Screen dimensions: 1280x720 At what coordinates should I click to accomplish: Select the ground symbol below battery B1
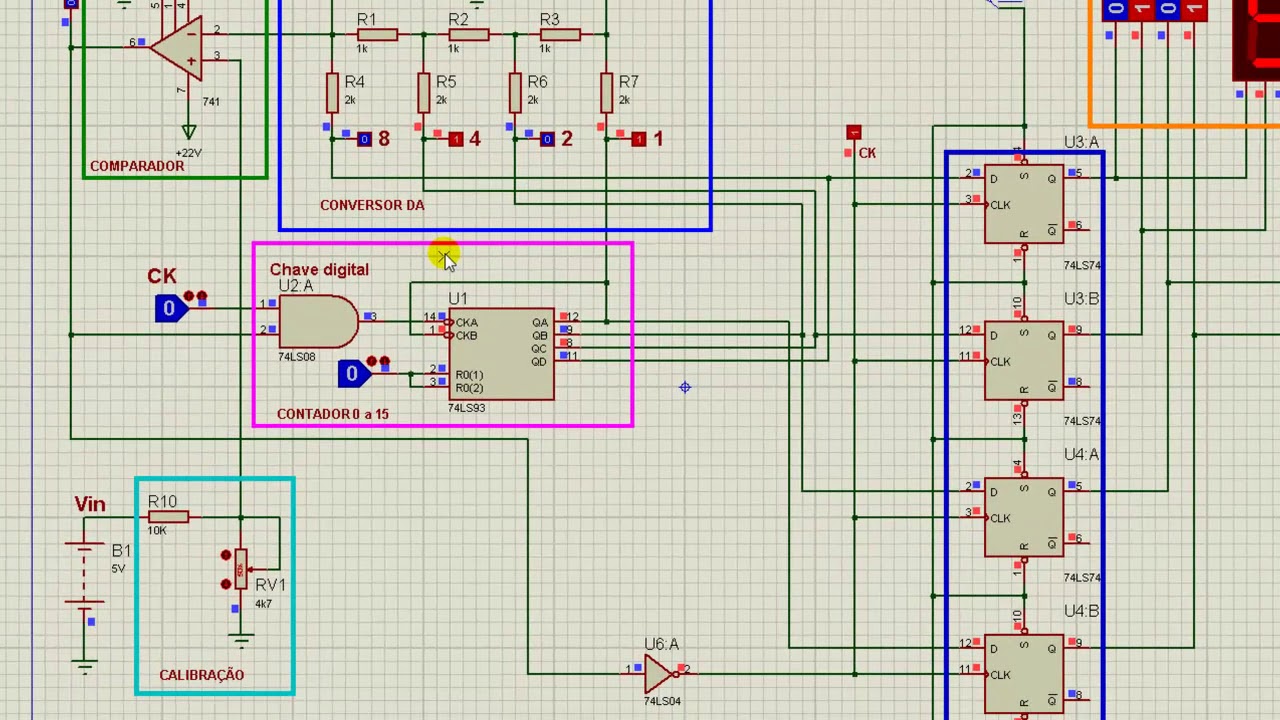click(85, 664)
